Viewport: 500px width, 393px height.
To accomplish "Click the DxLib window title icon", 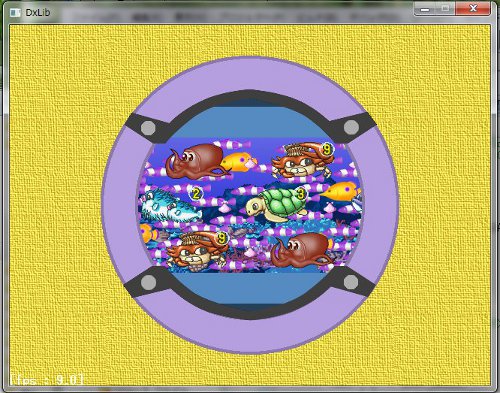I will 15,12.
